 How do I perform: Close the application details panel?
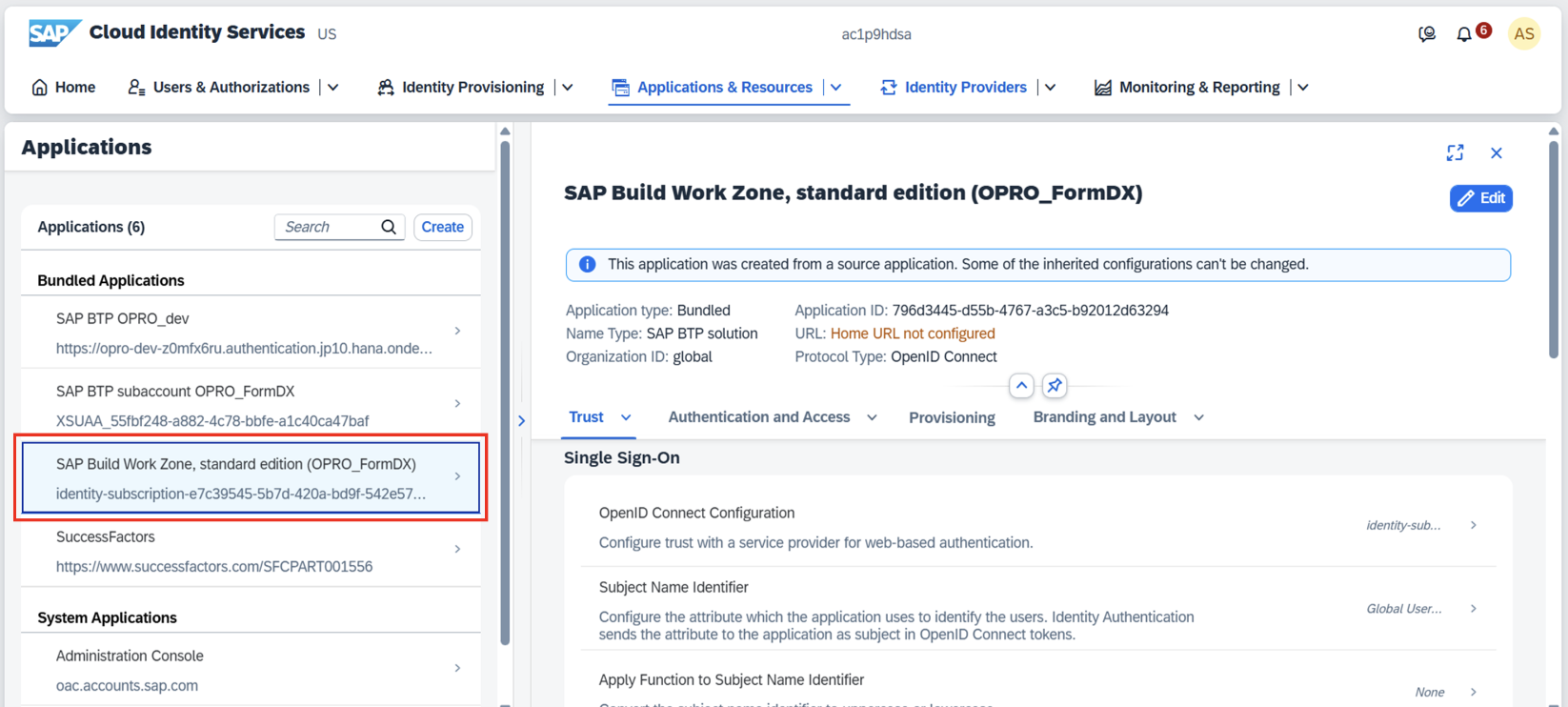click(x=1497, y=153)
